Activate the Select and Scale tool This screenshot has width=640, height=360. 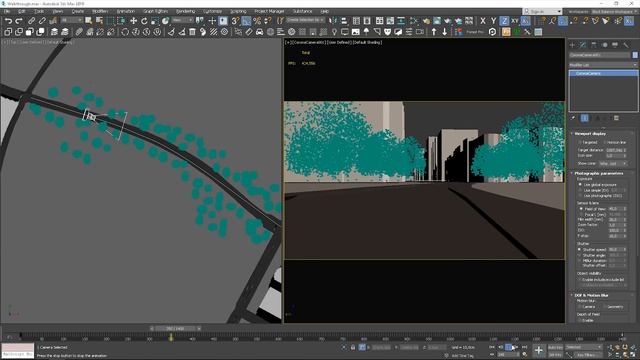[155, 21]
